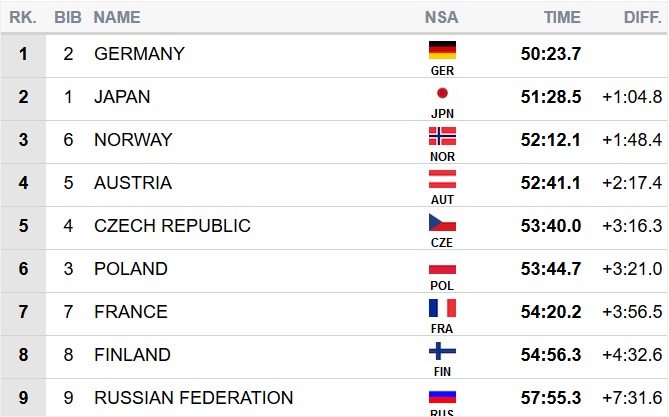Screen dimensions: 669x417
Task: Click the France flag icon
Action: click(x=442, y=308)
